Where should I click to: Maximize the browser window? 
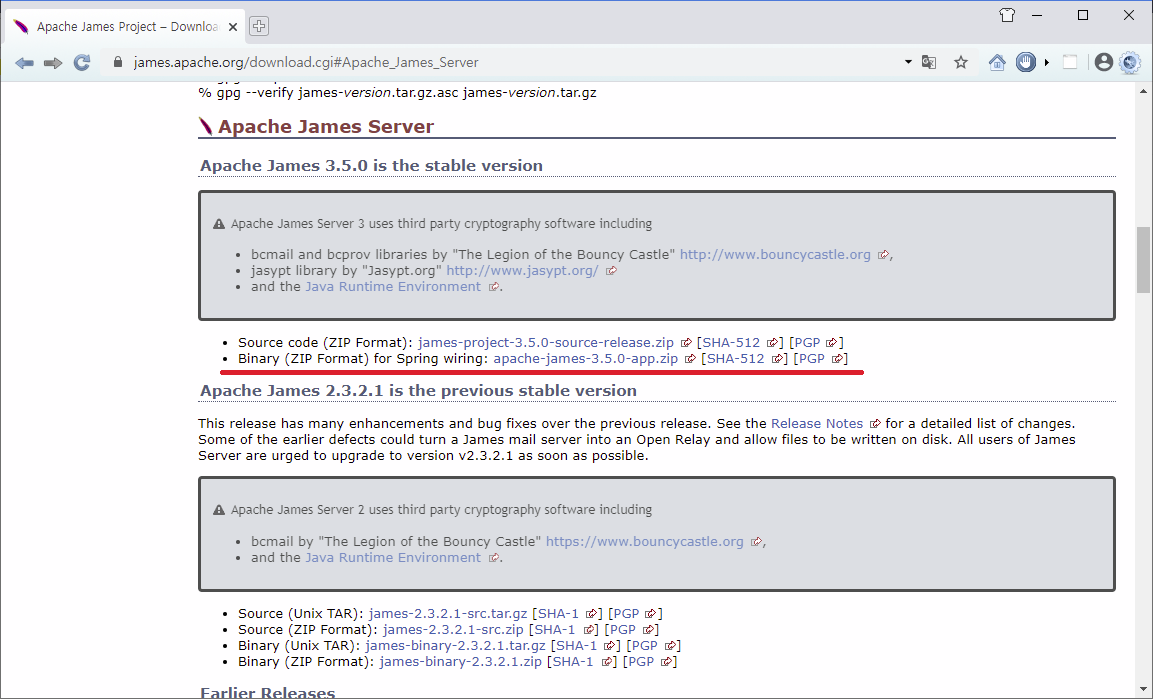click(1082, 15)
